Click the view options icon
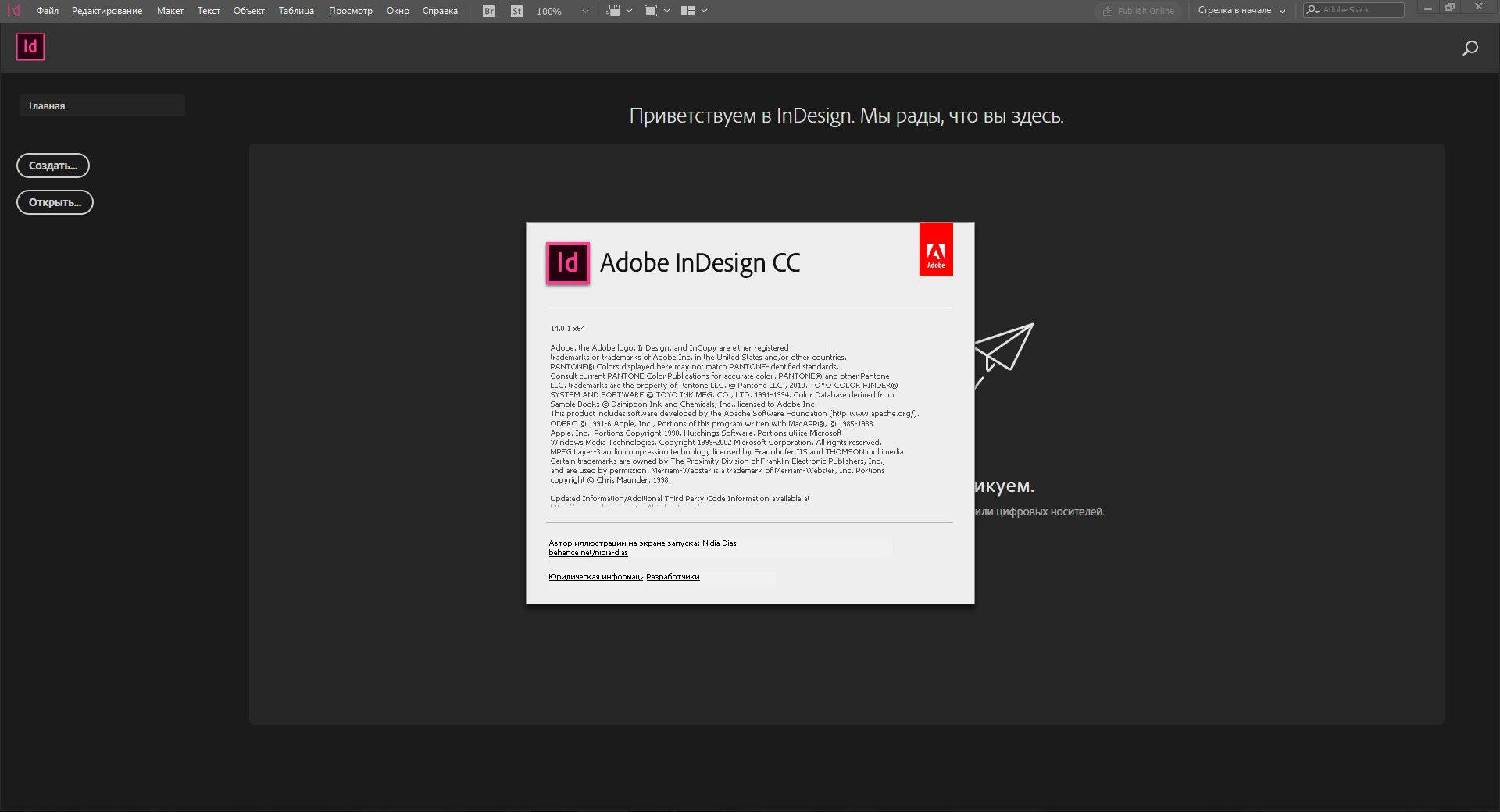Viewport: 1500px width, 812px height. pyautogui.click(x=614, y=11)
